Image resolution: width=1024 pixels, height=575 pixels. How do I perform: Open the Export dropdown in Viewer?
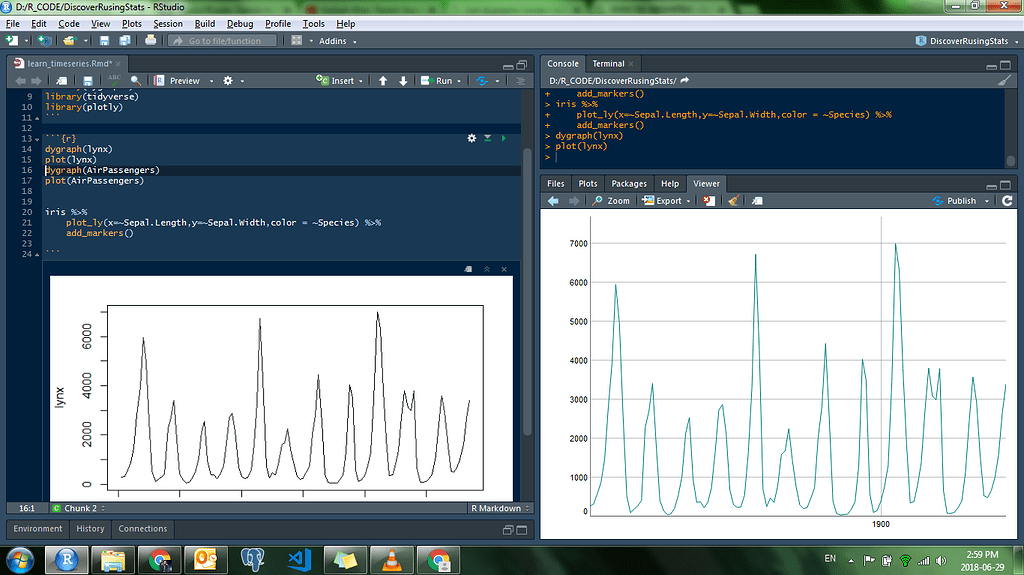(688, 201)
